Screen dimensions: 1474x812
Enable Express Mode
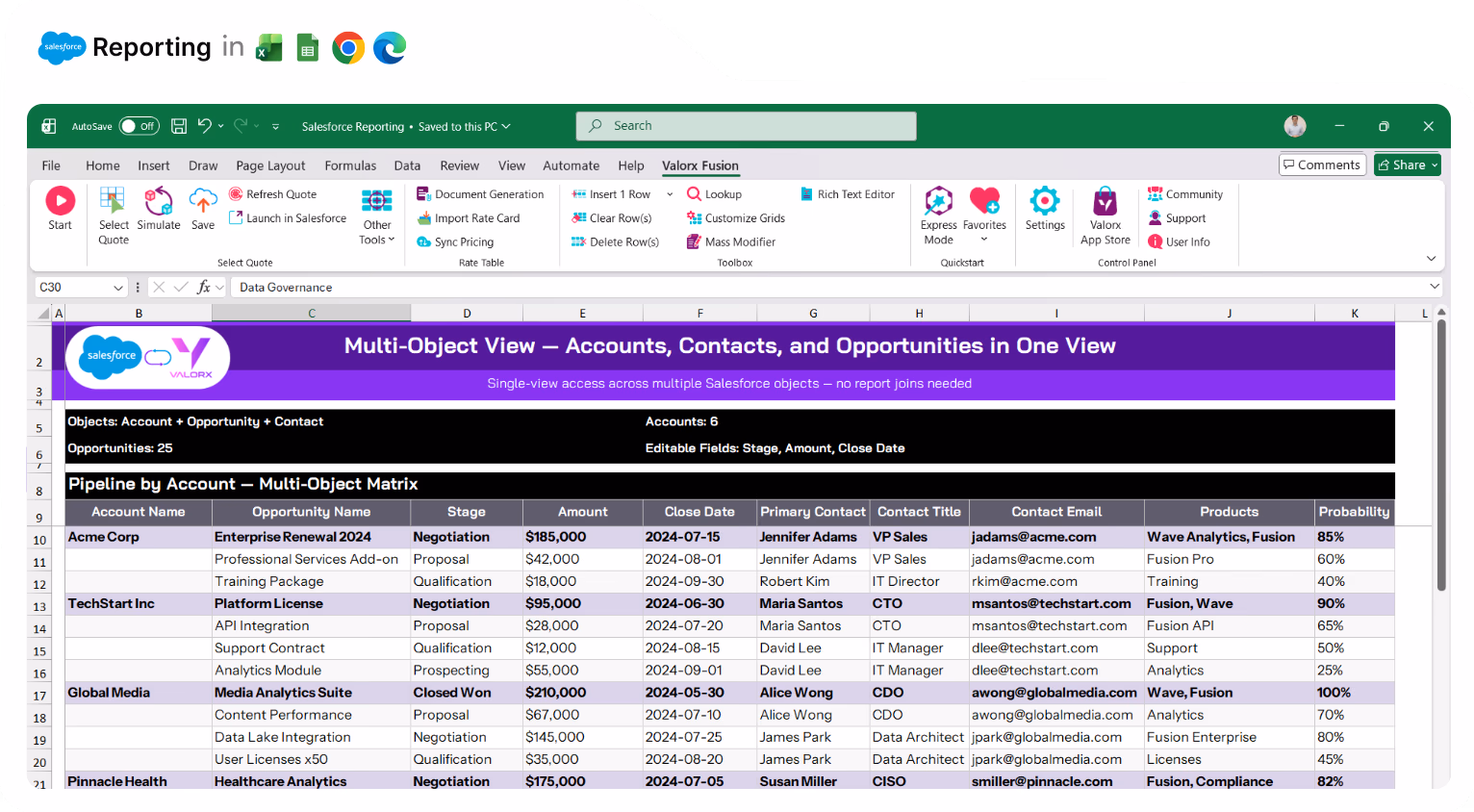938,210
